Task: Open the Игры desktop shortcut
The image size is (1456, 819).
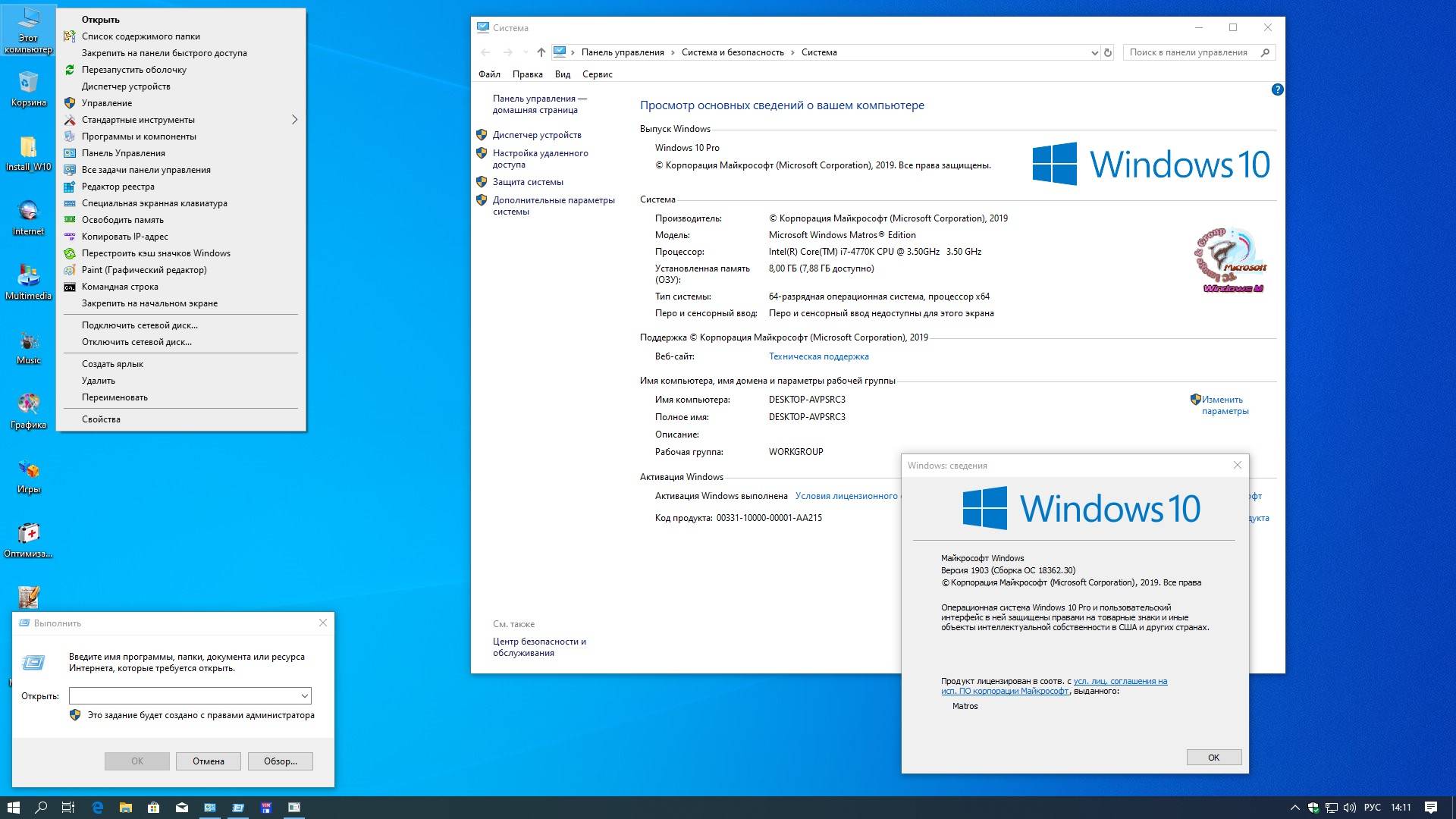Action: coord(28,476)
